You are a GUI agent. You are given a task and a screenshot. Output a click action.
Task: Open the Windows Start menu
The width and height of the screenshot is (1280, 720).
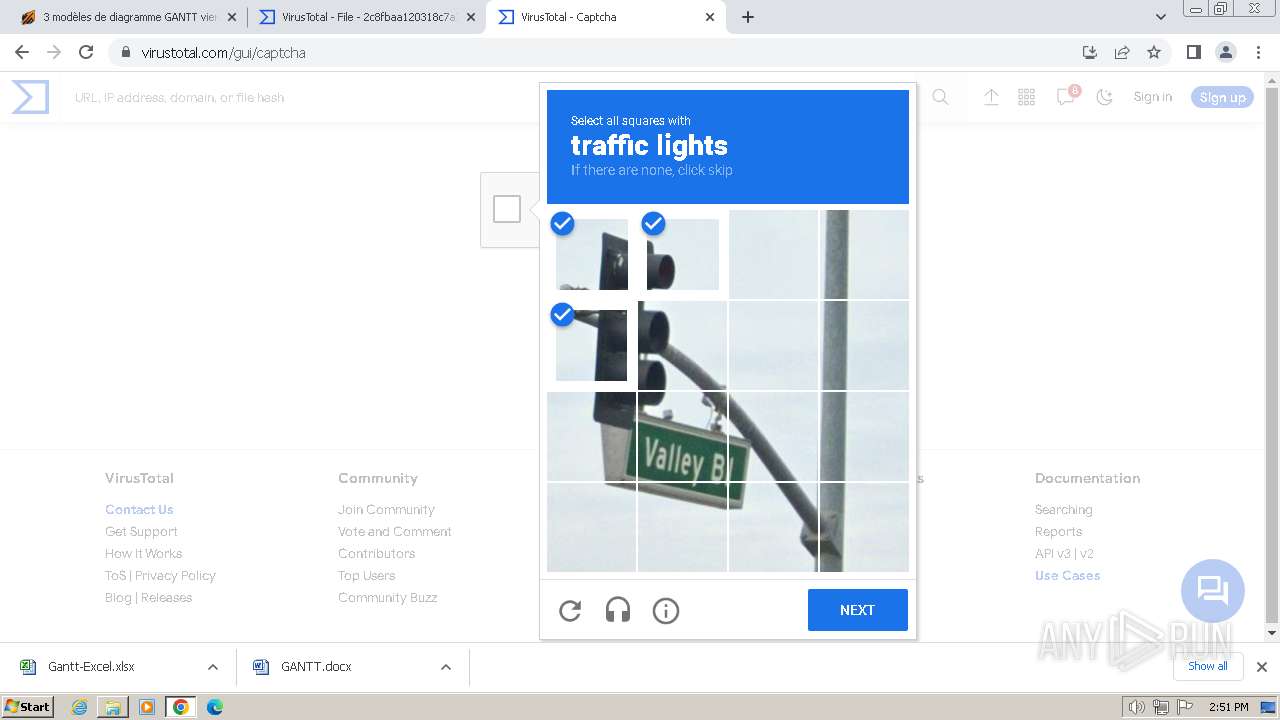28,706
